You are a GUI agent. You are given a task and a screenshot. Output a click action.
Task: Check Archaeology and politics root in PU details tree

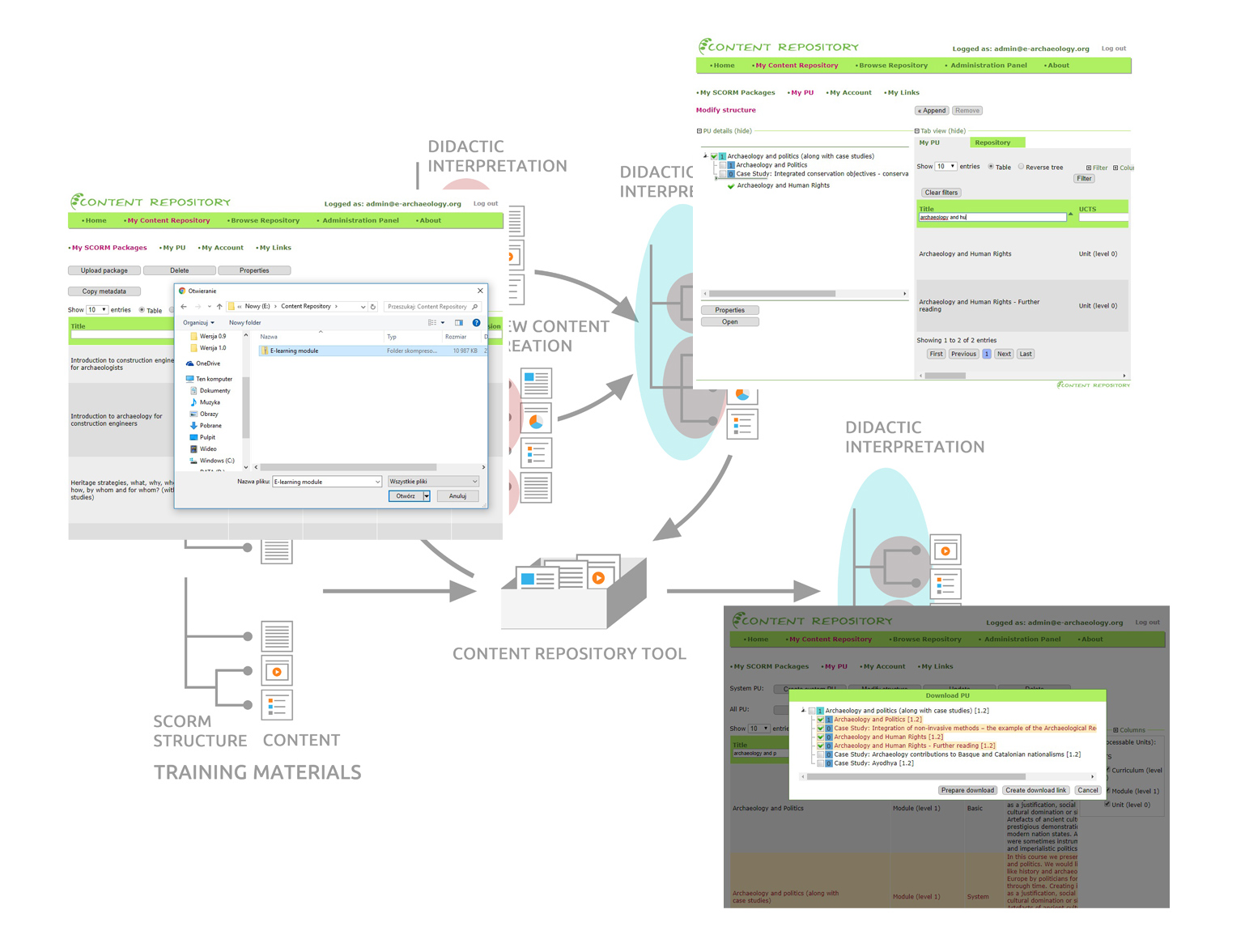[714, 156]
